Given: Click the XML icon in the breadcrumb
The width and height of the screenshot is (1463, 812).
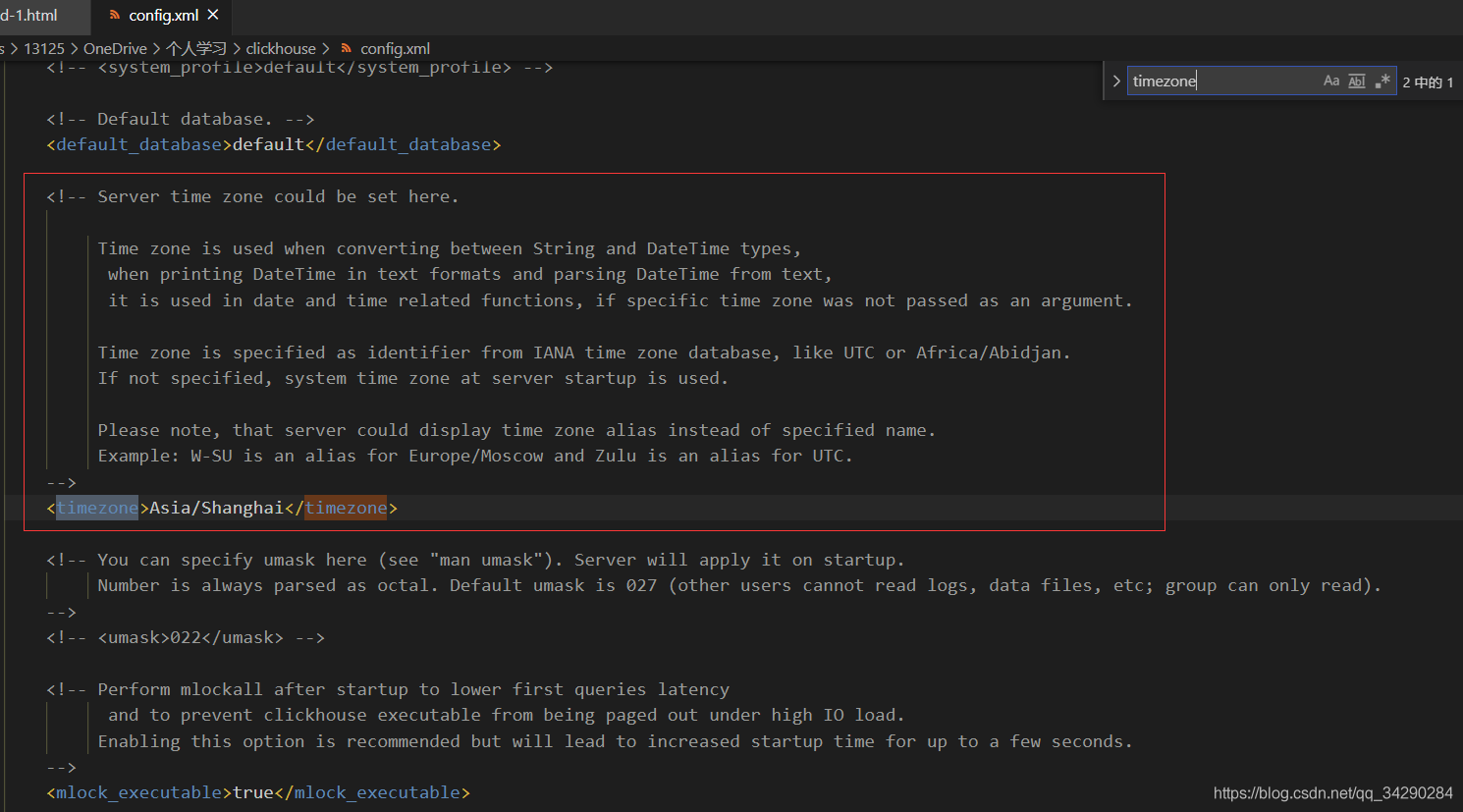Looking at the screenshot, I should click(x=346, y=48).
